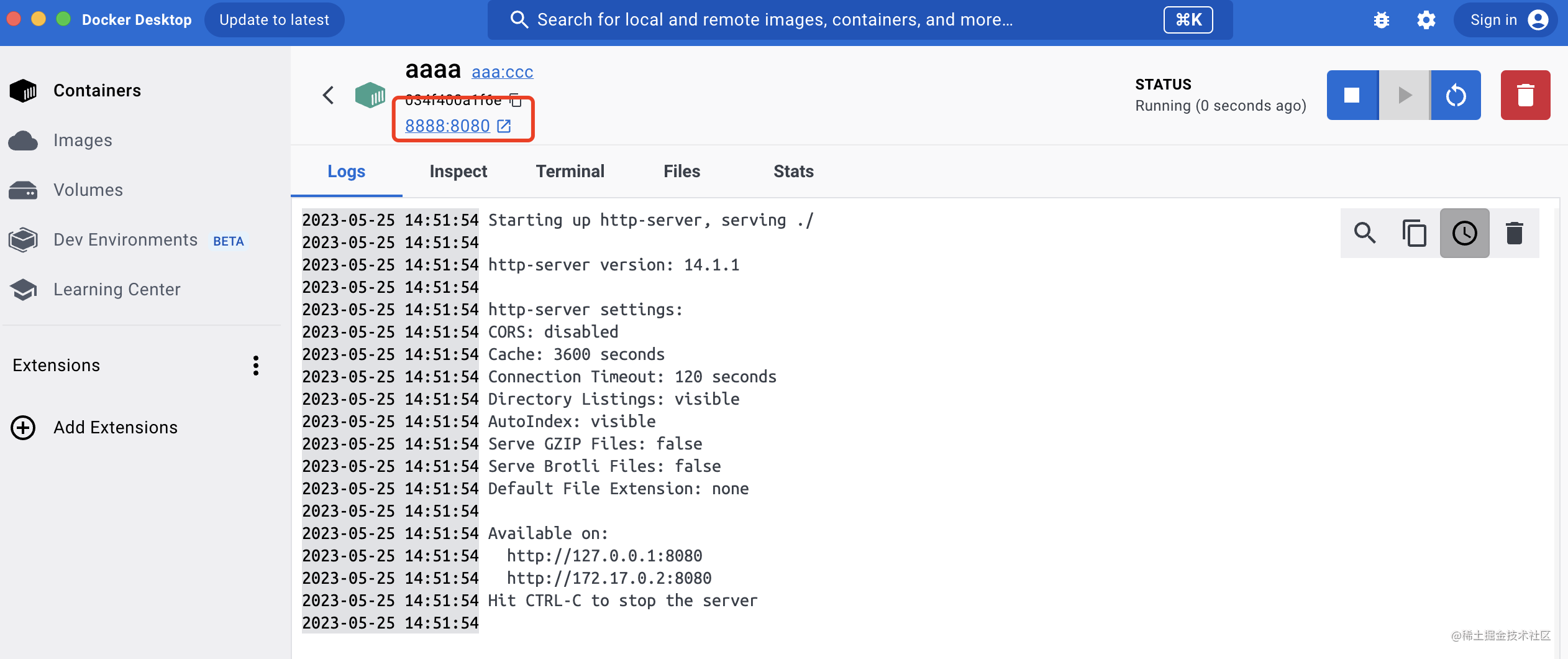
Task: Open Extensions three-dot menu
Action: click(255, 366)
